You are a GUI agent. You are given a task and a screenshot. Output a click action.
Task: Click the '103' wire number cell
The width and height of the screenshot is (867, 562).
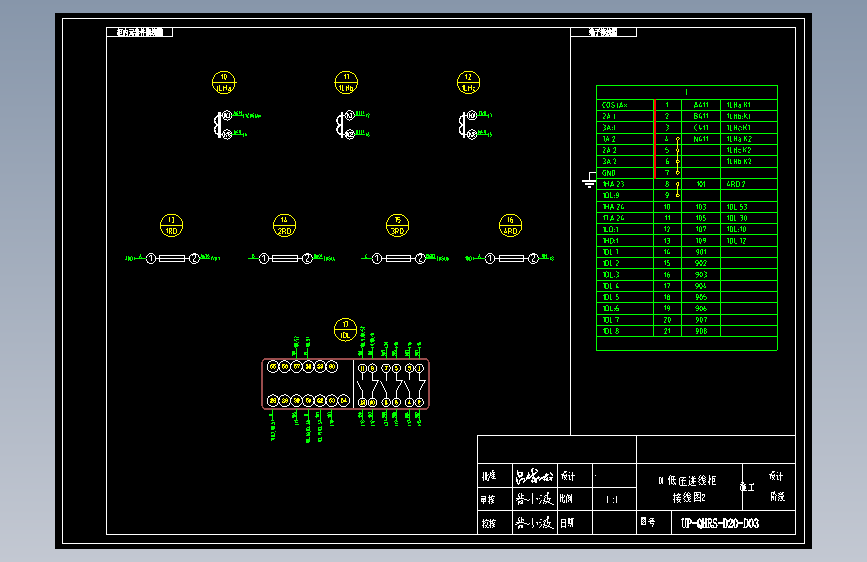click(x=701, y=207)
